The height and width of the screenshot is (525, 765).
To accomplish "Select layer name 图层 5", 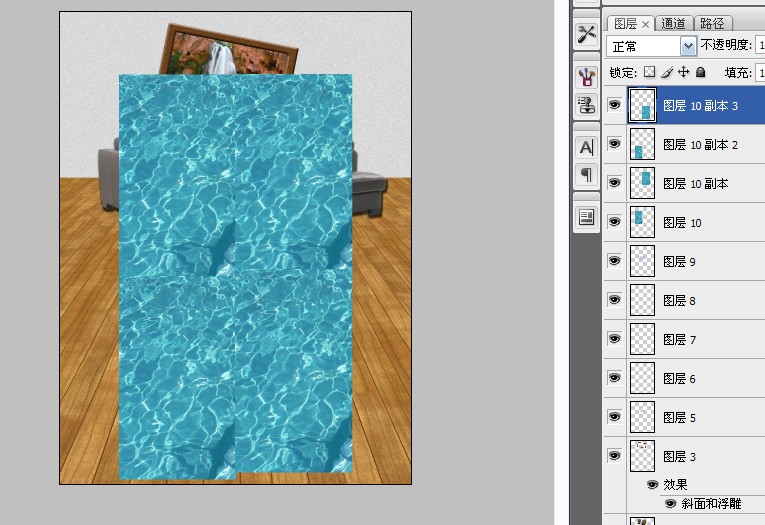I will 679,418.
